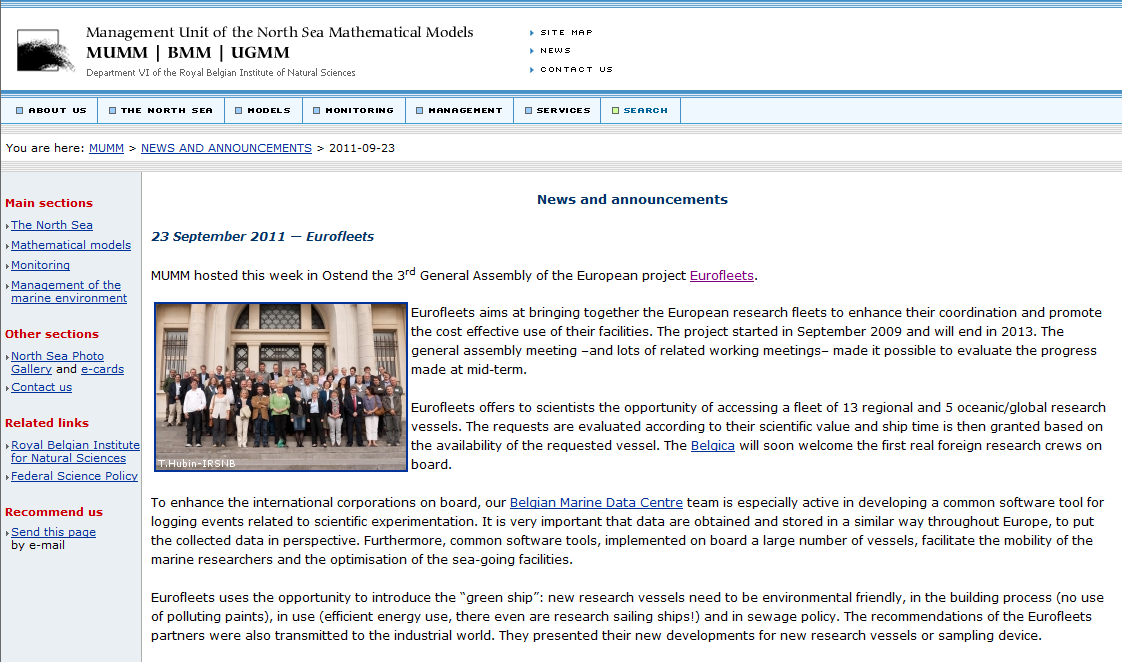Open the Monitoring menu item
The image size is (1122, 662).
click(353, 111)
